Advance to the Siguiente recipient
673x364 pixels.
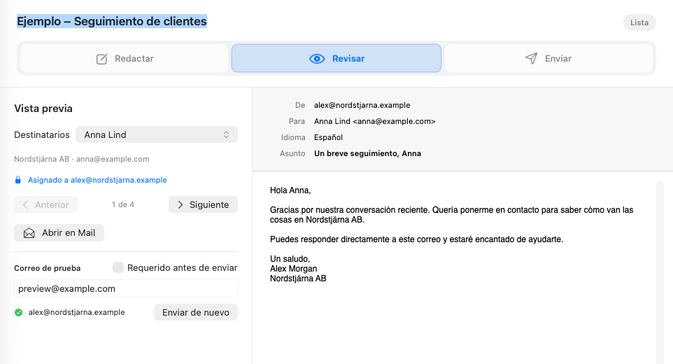(x=203, y=205)
